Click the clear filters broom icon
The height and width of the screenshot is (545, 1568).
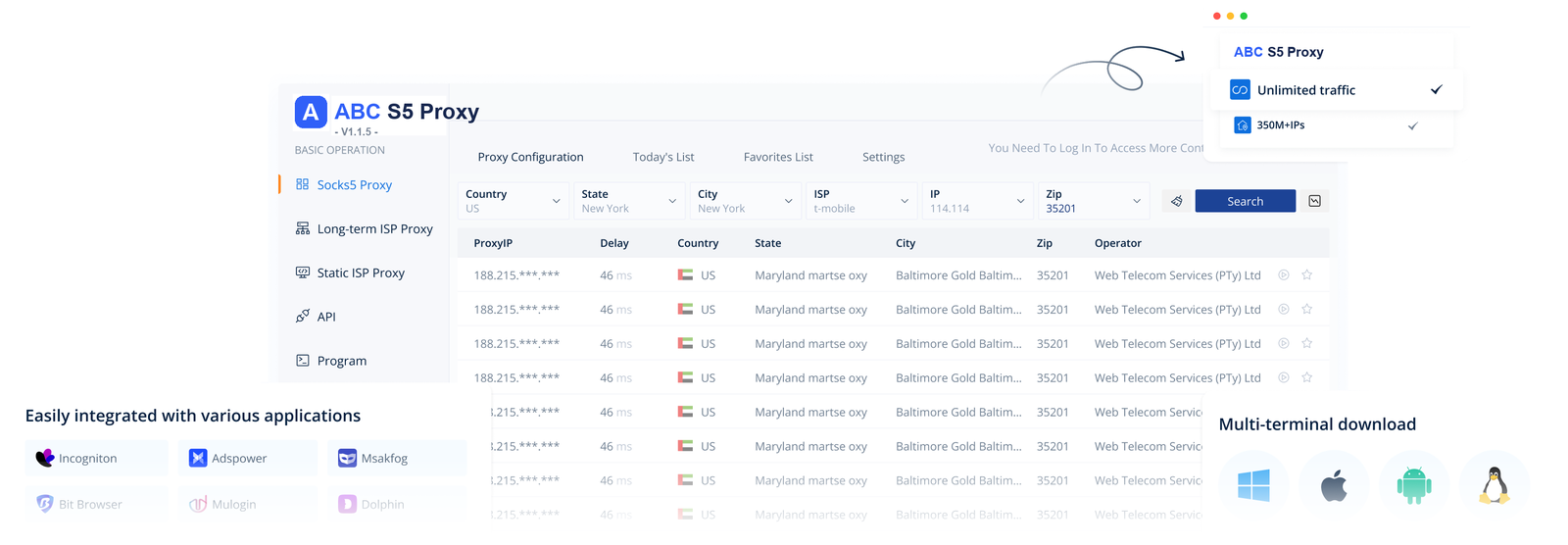click(1176, 201)
